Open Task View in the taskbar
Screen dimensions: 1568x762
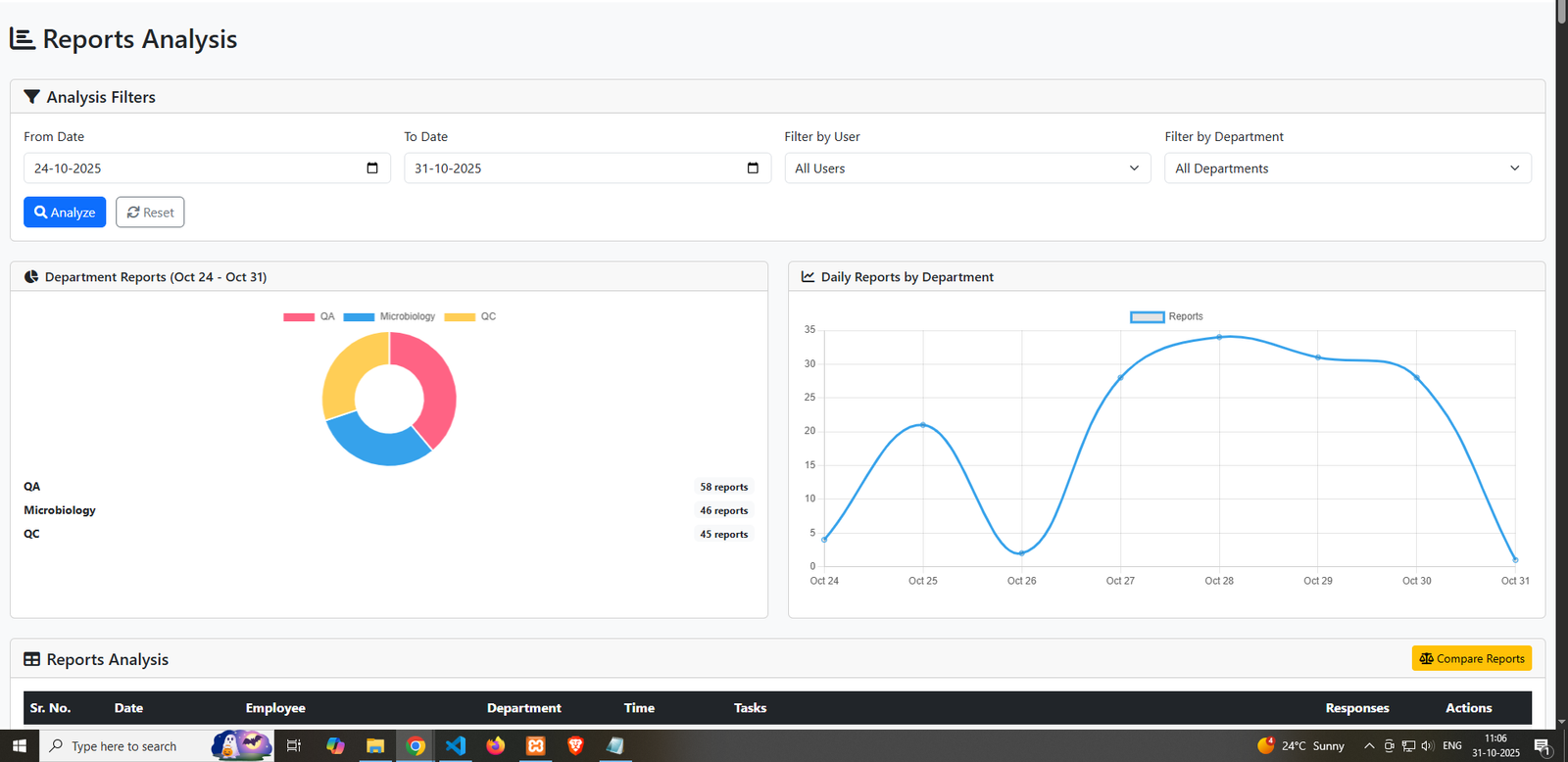(293, 745)
